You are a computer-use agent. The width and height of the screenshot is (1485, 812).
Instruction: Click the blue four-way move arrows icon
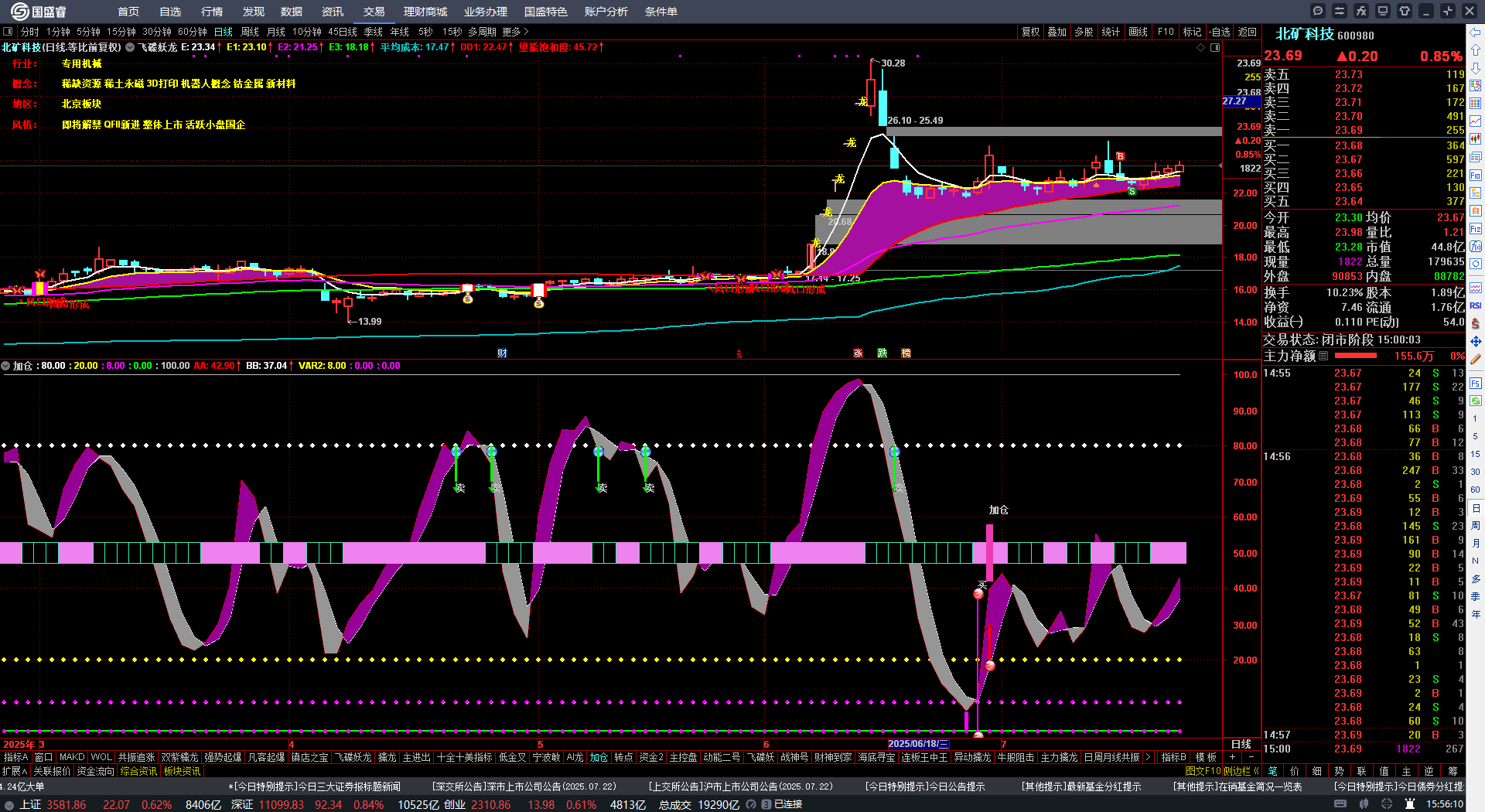(1476, 341)
